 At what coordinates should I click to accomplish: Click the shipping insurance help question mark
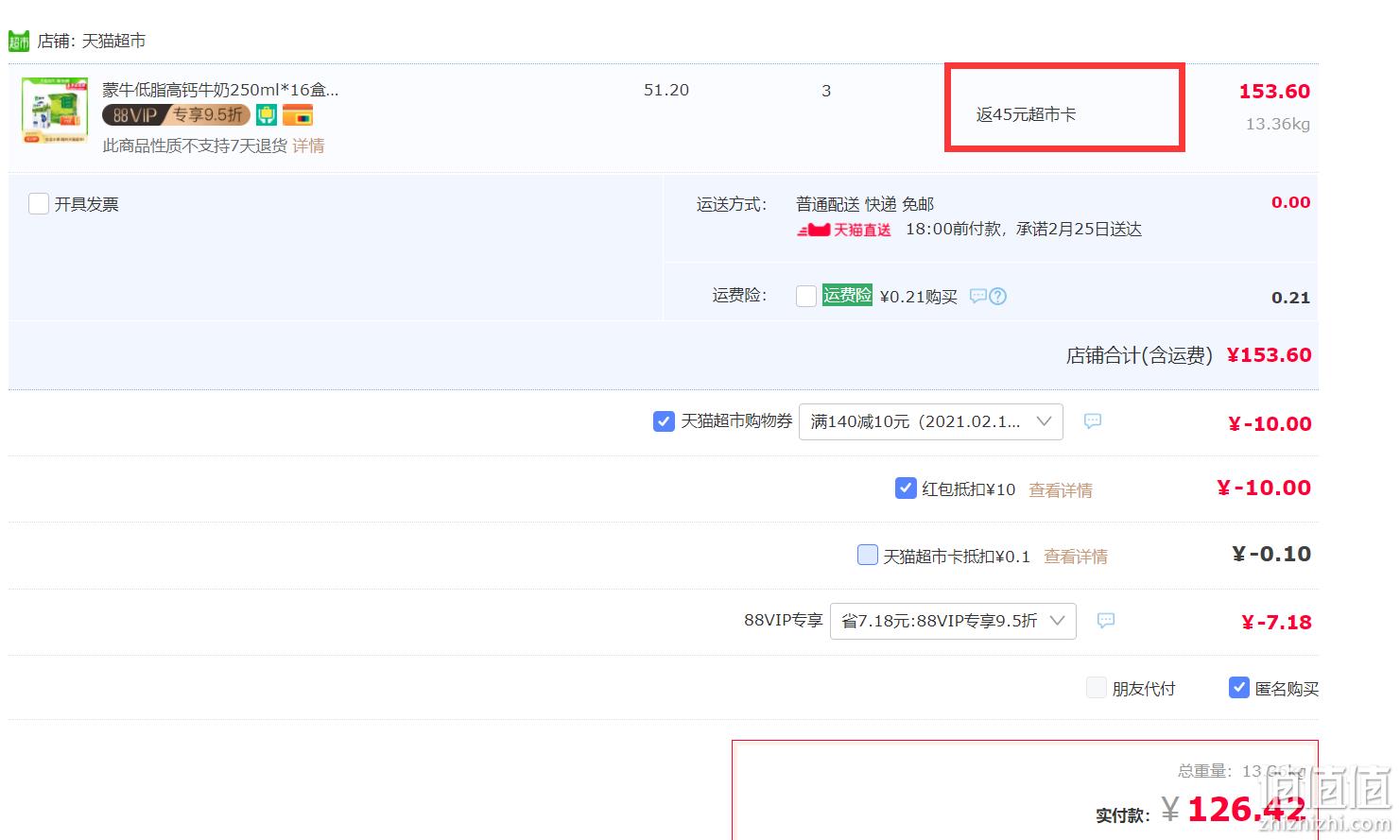pos(998,296)
